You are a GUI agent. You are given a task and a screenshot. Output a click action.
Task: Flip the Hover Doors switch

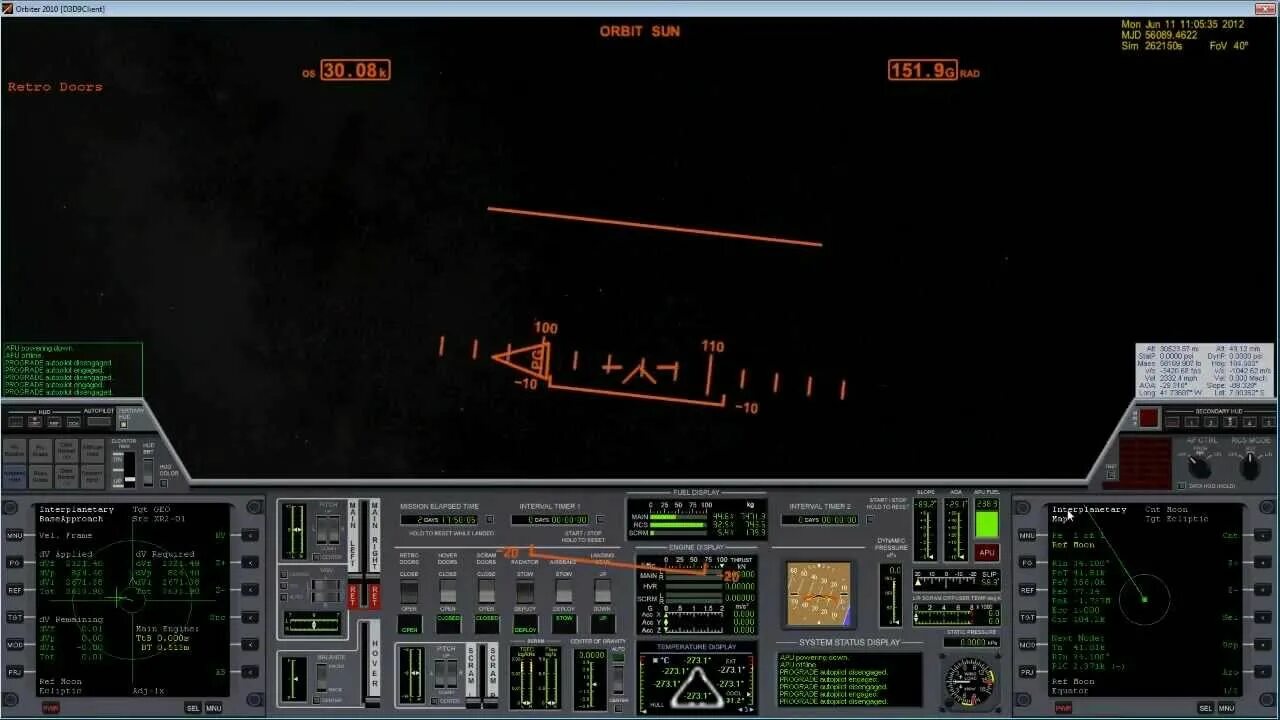pyautogui.click(x=448, y=591)
